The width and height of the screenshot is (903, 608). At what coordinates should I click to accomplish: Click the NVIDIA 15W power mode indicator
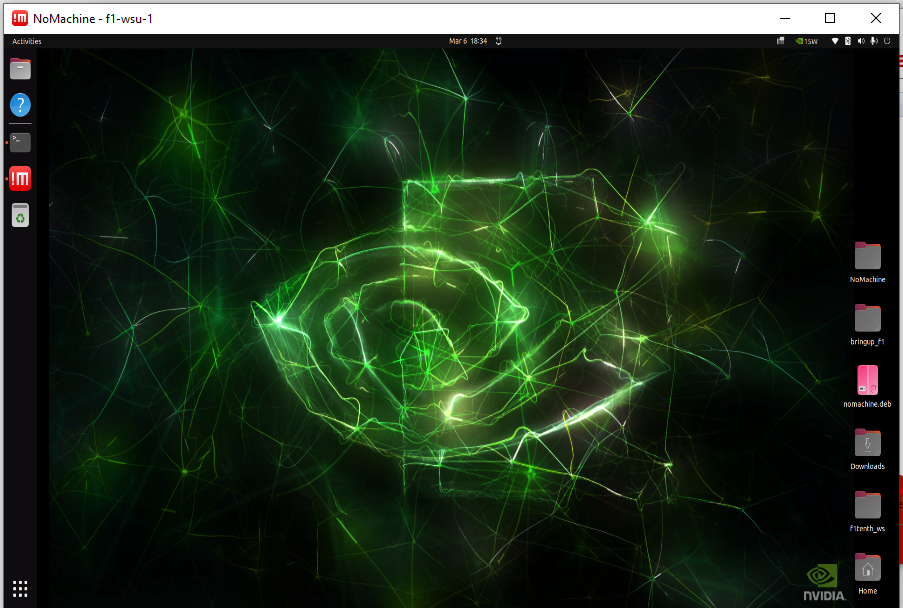click(x=806, y=41)
